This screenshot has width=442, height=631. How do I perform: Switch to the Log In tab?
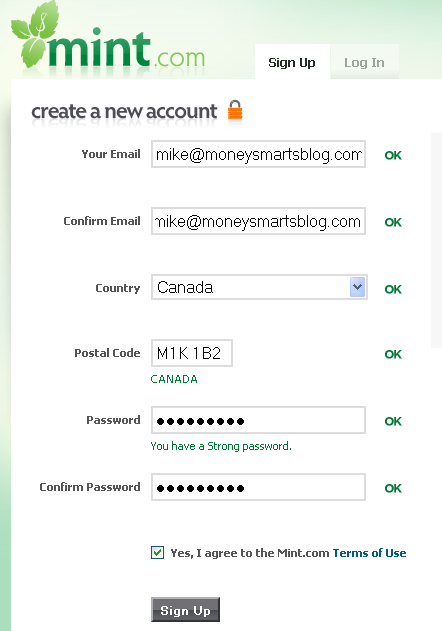click(364, 62)
